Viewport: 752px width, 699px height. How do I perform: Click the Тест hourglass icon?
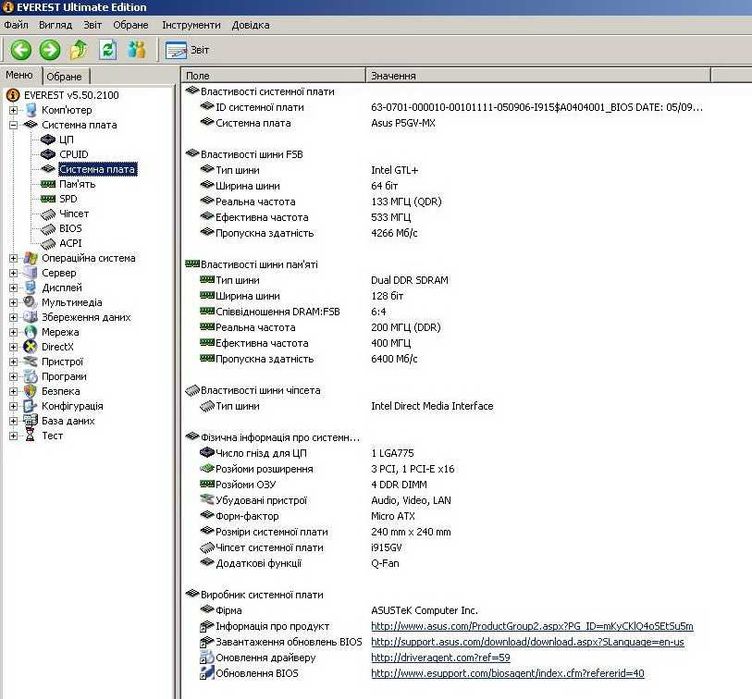(31, 436)
